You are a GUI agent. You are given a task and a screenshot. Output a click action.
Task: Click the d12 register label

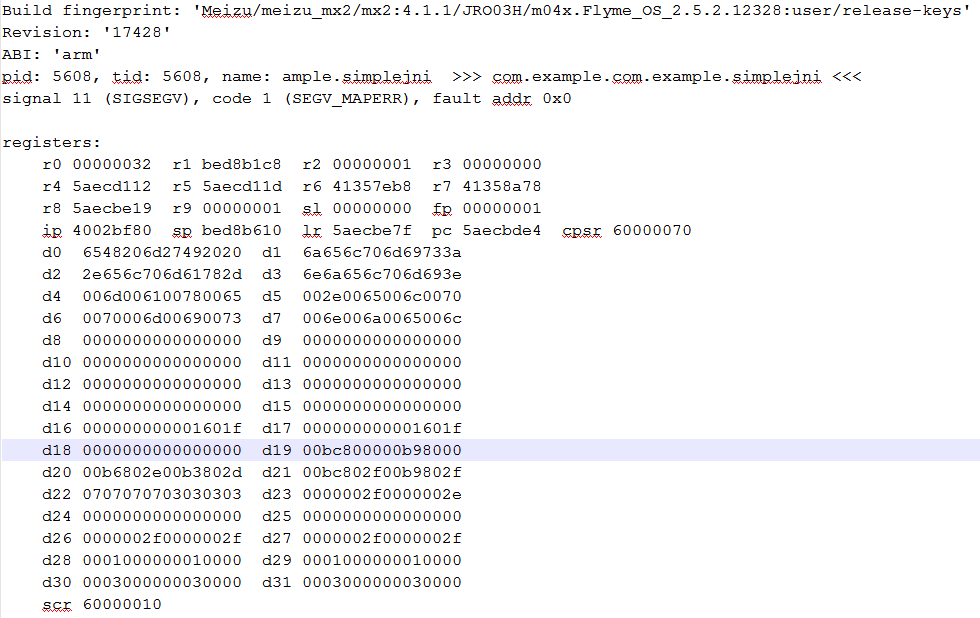(x=57, y=384)
